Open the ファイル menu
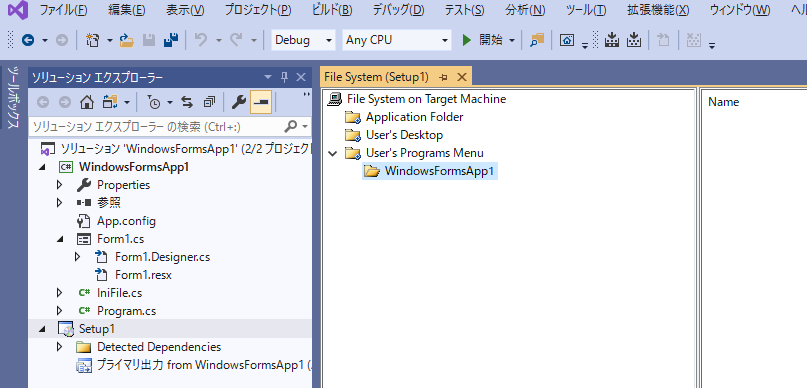The width and height of the screenshot is (807, 388). (63, 10)
